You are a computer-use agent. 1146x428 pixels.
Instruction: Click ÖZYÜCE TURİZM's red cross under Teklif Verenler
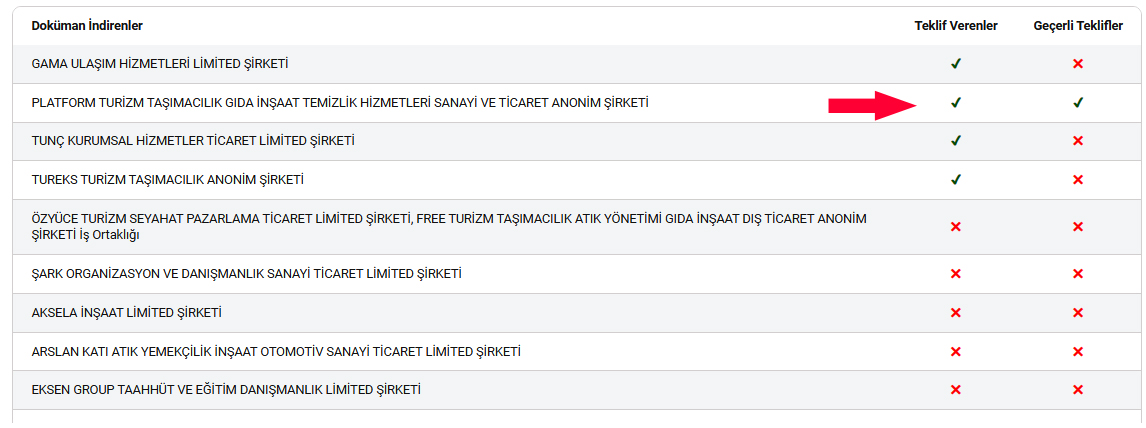pyautogui.click(x=956, y=227)
